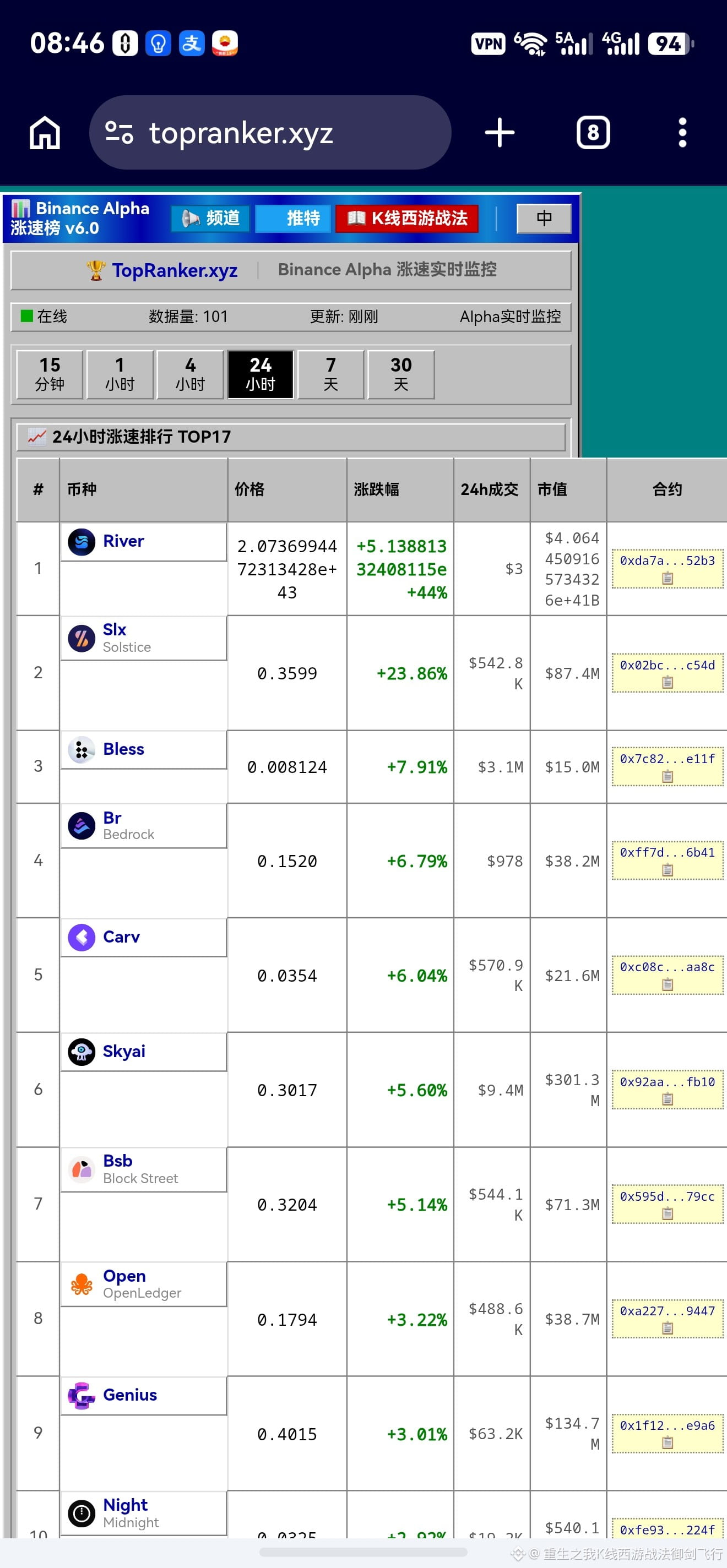Switch to the 1 小时 timeframe
This screenshot has width=727, height=1568.
coord(120,374)
